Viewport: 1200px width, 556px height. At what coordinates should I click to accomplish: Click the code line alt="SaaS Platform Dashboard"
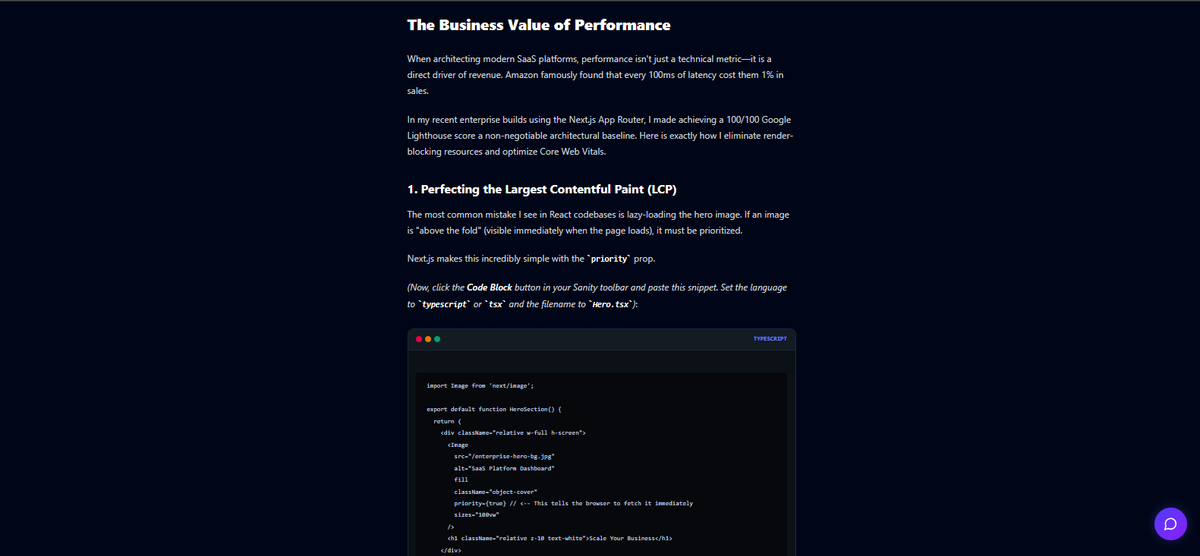coord(504,468)
